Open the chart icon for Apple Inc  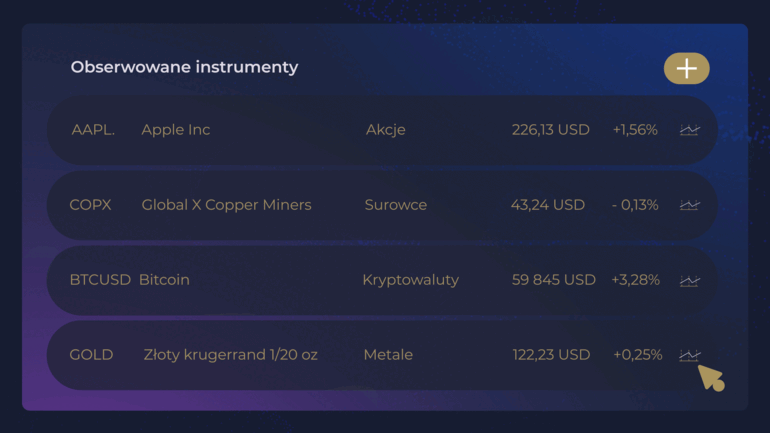click(690, 130)
